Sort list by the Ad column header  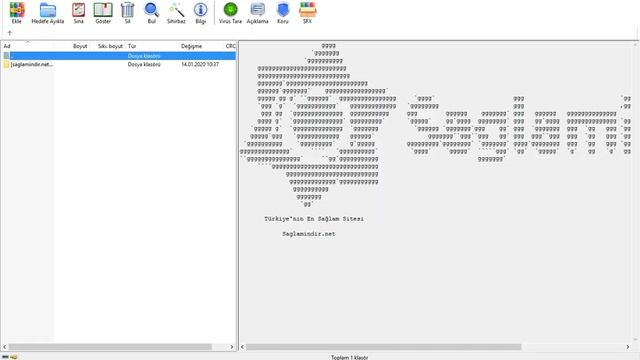tap(7, 46)
